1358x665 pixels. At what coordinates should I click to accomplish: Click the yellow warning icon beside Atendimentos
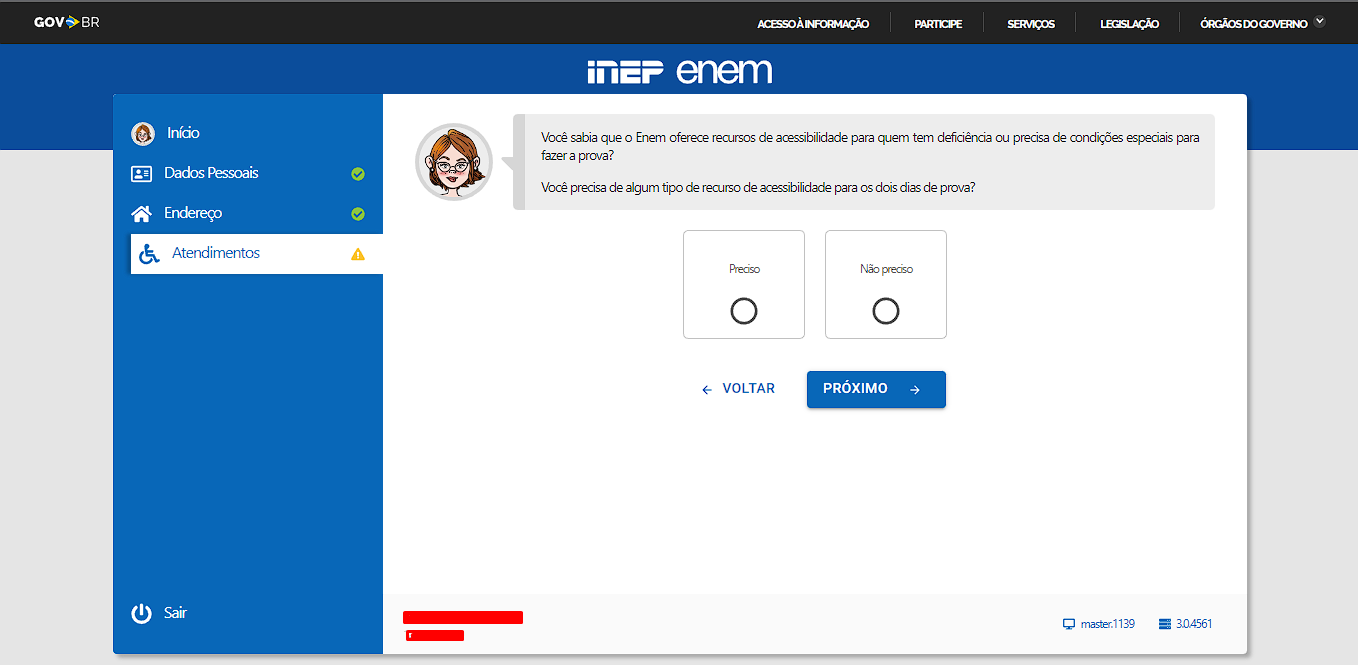[358, 254]
